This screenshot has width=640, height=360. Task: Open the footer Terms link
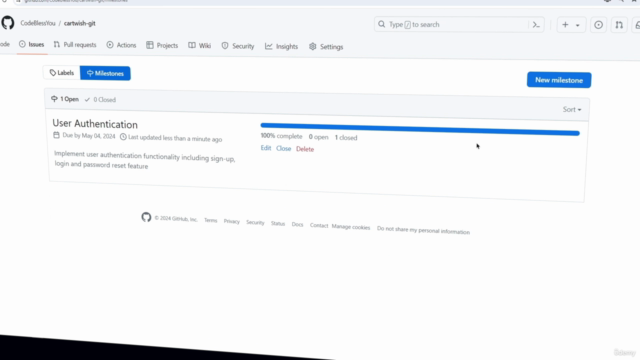[211, 220]
